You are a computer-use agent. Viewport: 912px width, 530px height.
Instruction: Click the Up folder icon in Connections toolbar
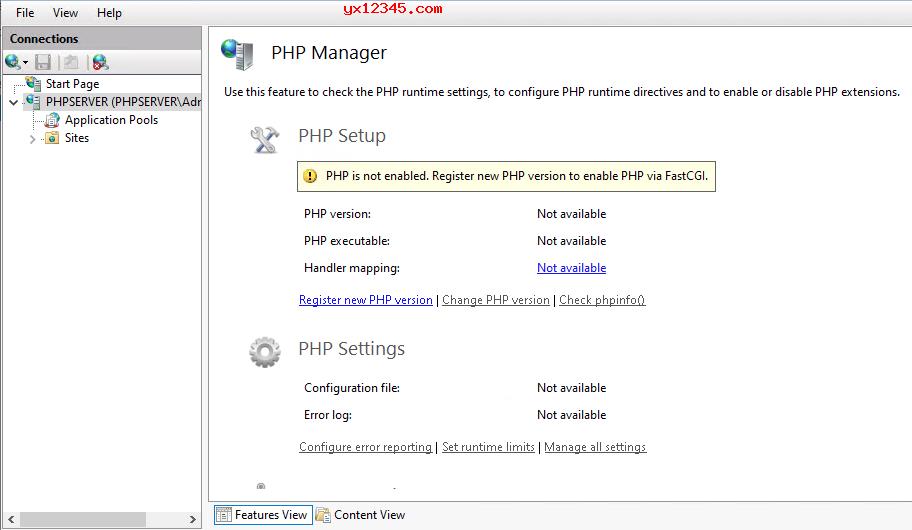tap(71, 62)
